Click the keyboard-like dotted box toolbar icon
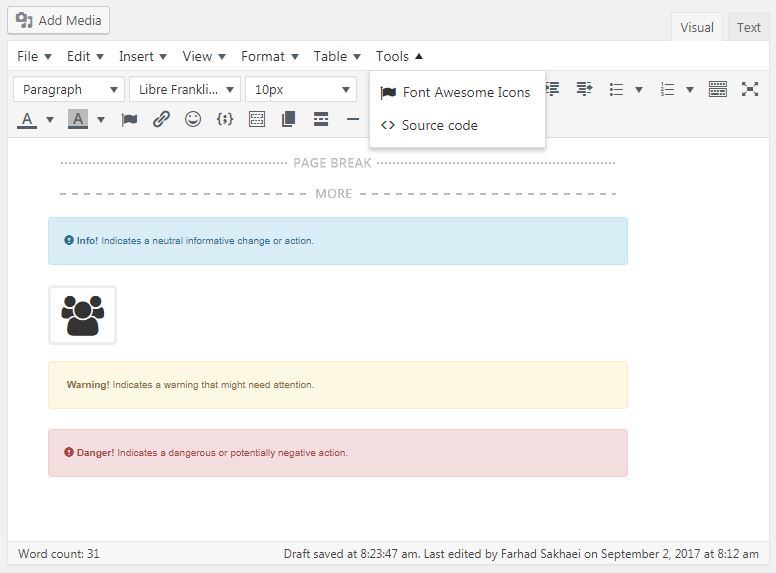776x573 pixels. coord(257,119)
